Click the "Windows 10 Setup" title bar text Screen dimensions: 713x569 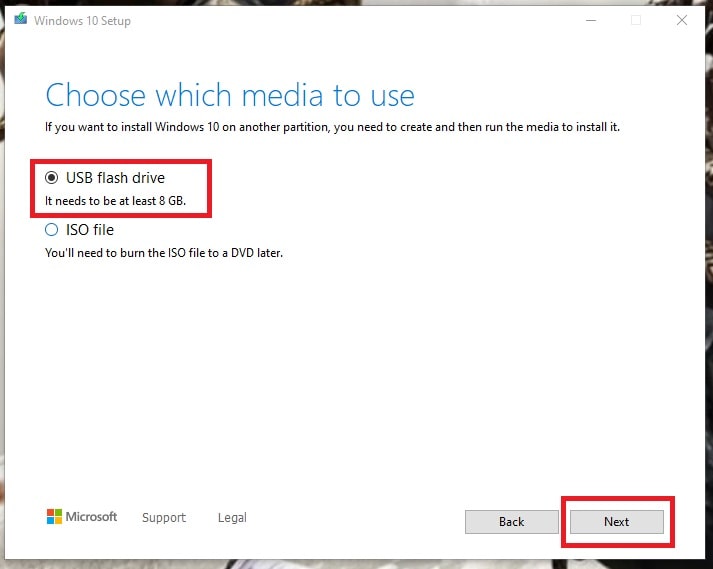(84, 20)
